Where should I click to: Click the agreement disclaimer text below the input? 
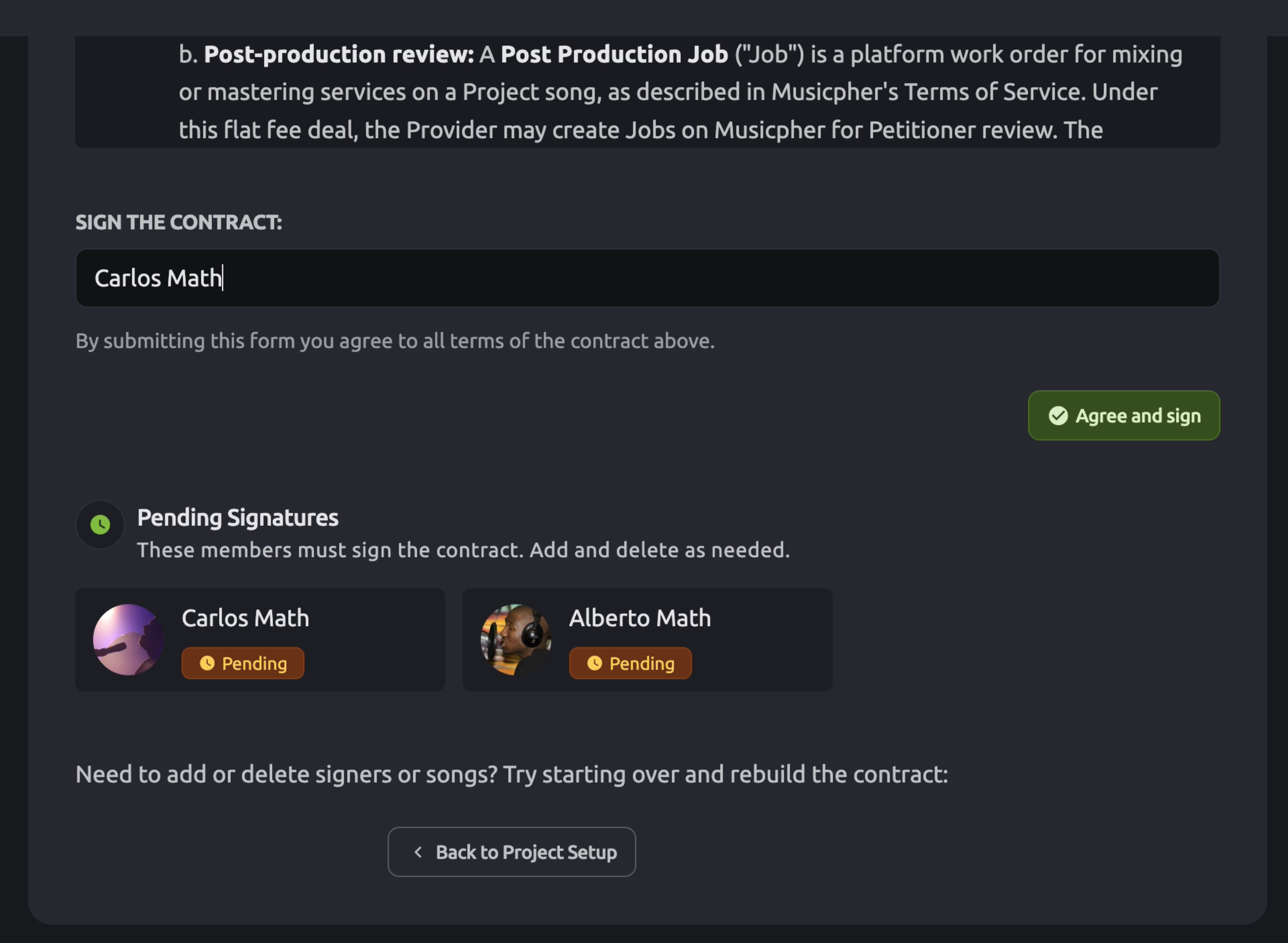[395, 341]
